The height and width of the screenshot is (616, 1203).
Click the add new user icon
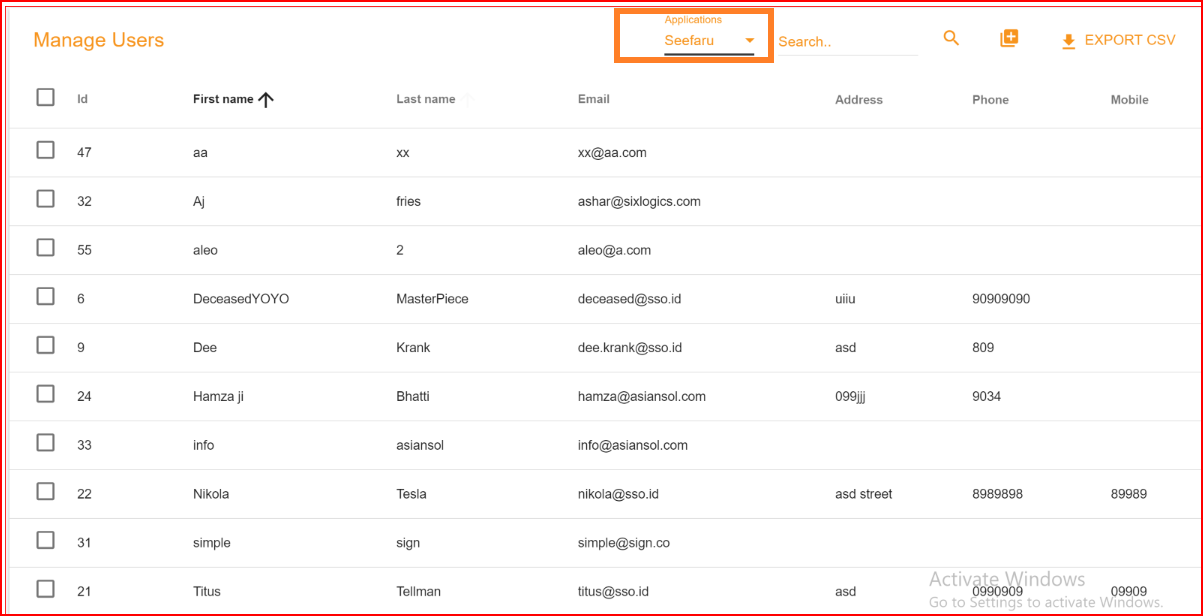(x=1009, y=38)
